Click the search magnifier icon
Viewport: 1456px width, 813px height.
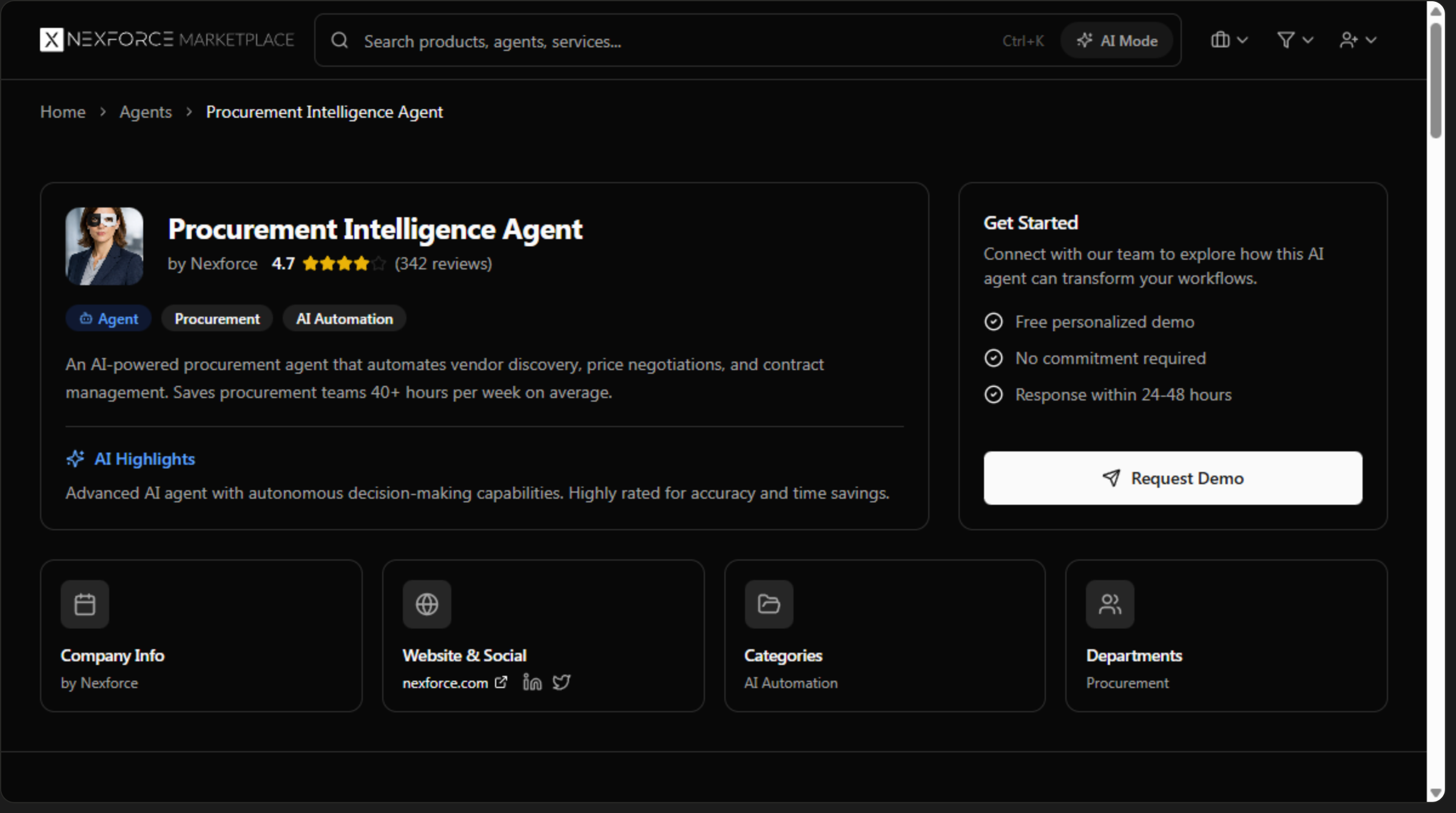[x=340, y=41]
